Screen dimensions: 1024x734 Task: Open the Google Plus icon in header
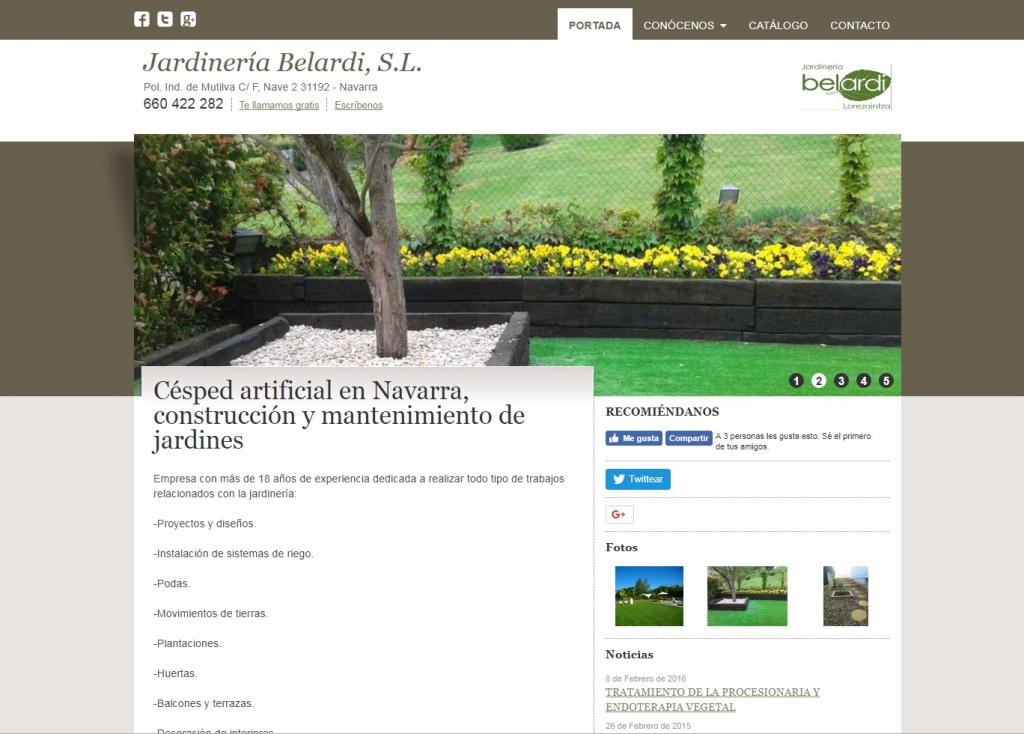coord(188,19)
